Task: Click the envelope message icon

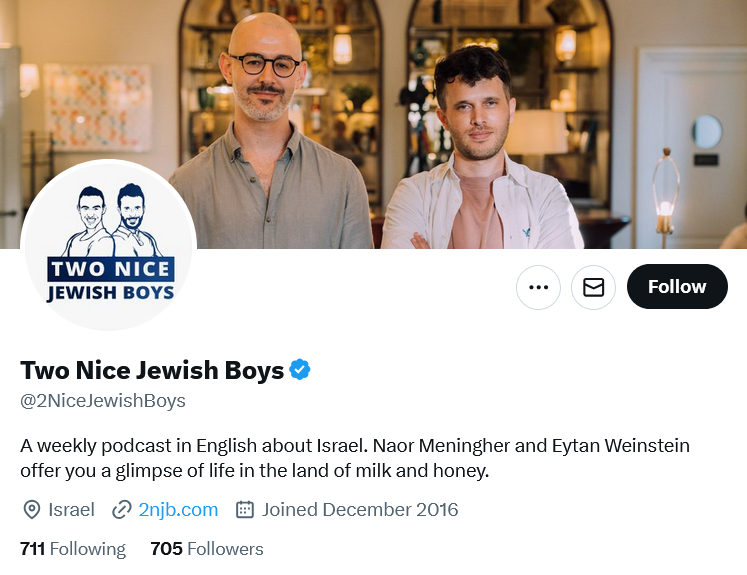Action: [594, 287]
